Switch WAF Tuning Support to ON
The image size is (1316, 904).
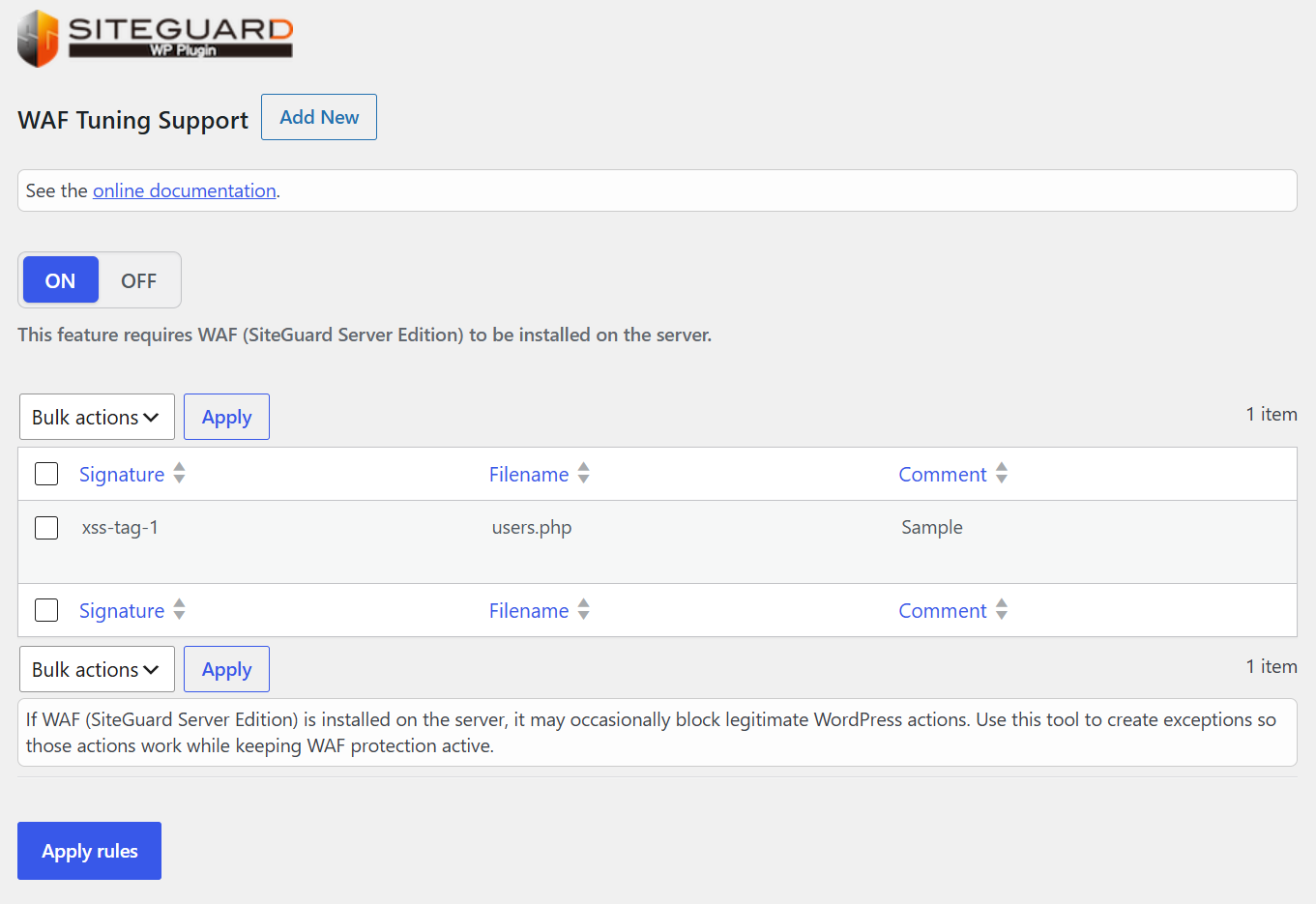60,280
